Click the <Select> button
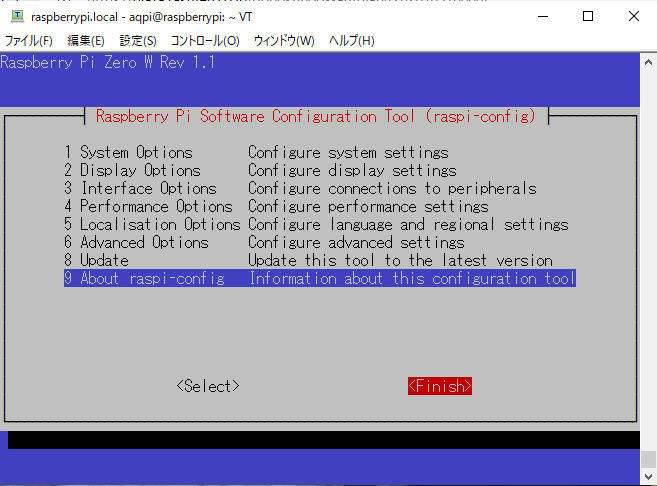This screenshot has height=486, width=657. 208,386
